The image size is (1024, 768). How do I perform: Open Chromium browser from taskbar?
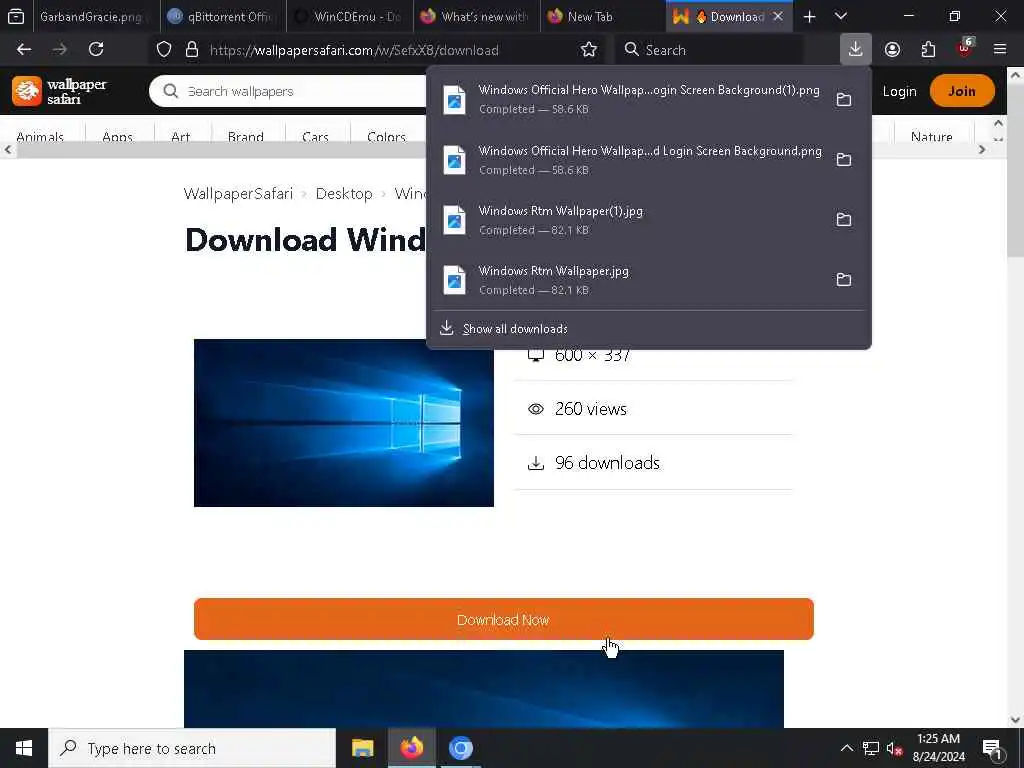click(x=460, y=748)
